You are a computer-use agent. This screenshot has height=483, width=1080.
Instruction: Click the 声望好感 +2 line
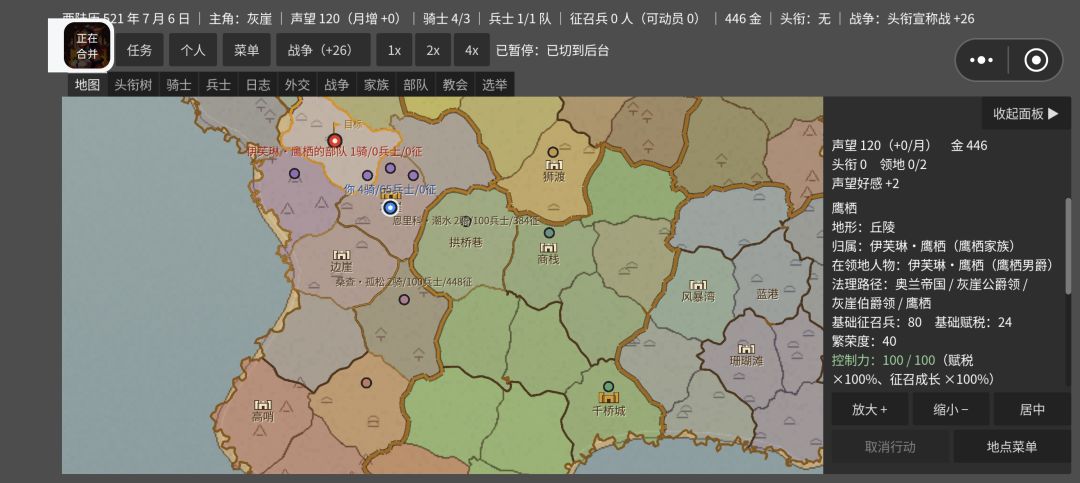pos(865,184)
